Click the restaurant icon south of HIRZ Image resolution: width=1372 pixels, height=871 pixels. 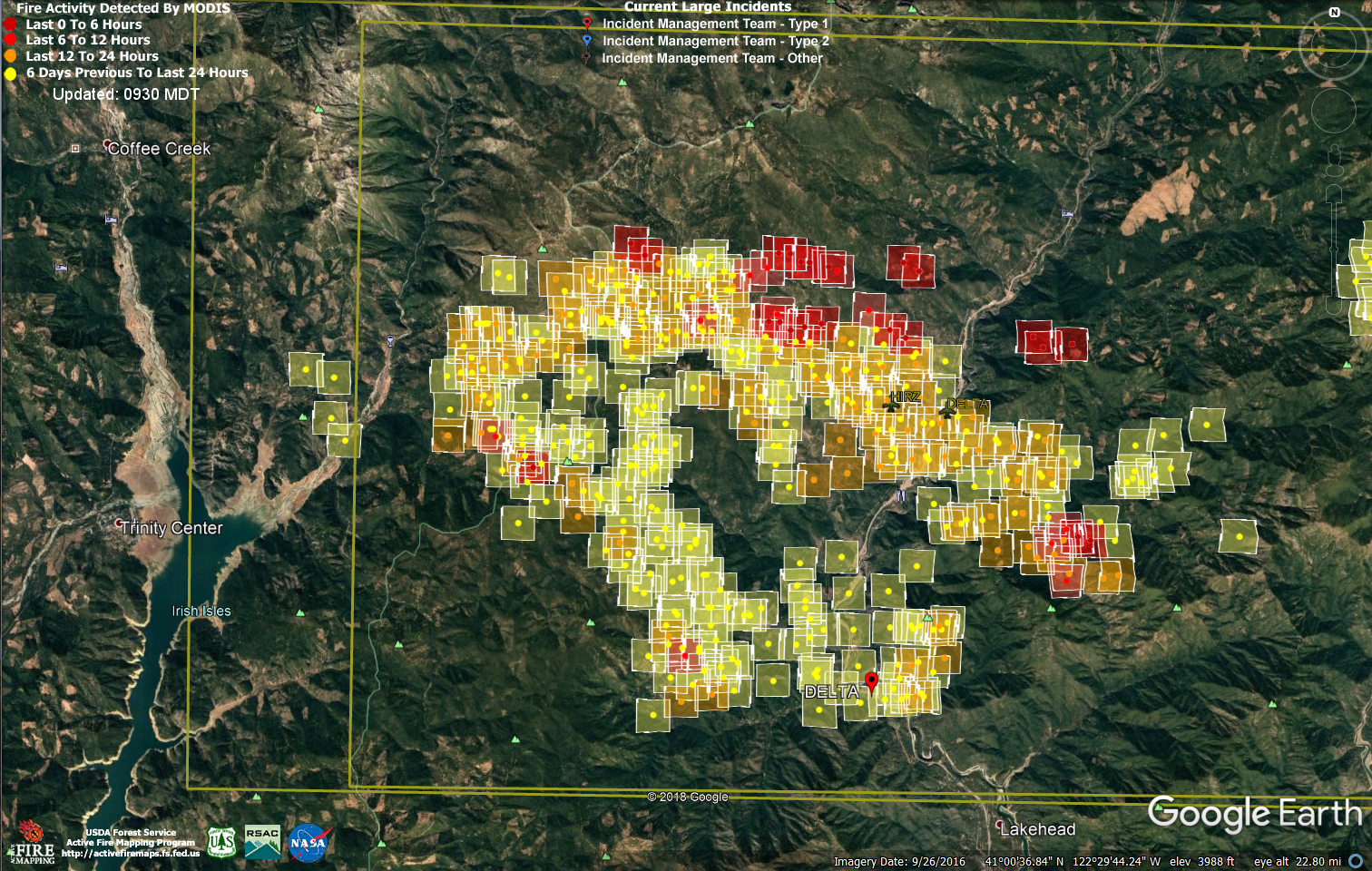(900, 495)
